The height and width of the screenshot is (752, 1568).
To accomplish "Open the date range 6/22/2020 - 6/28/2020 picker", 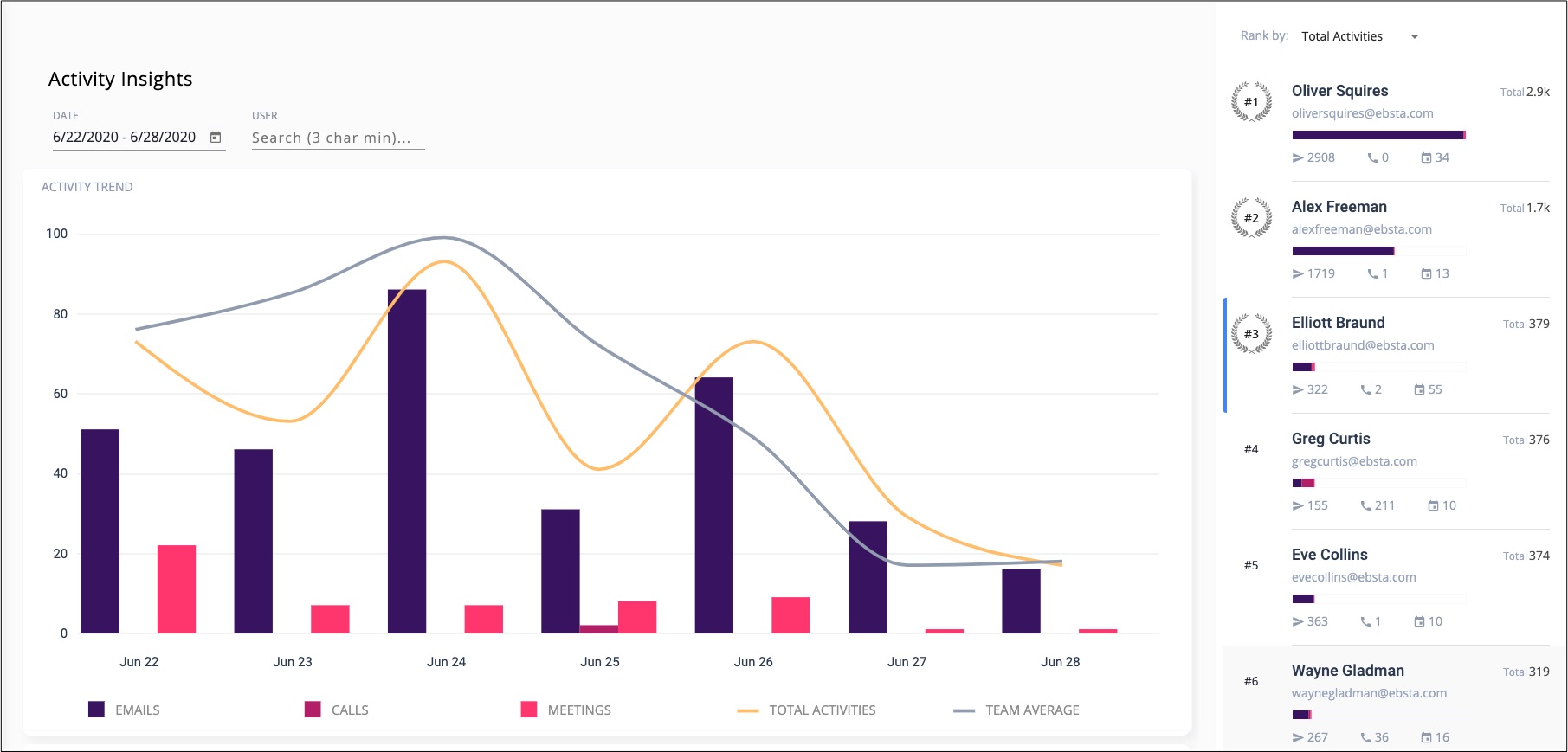I will coord(125,138).
